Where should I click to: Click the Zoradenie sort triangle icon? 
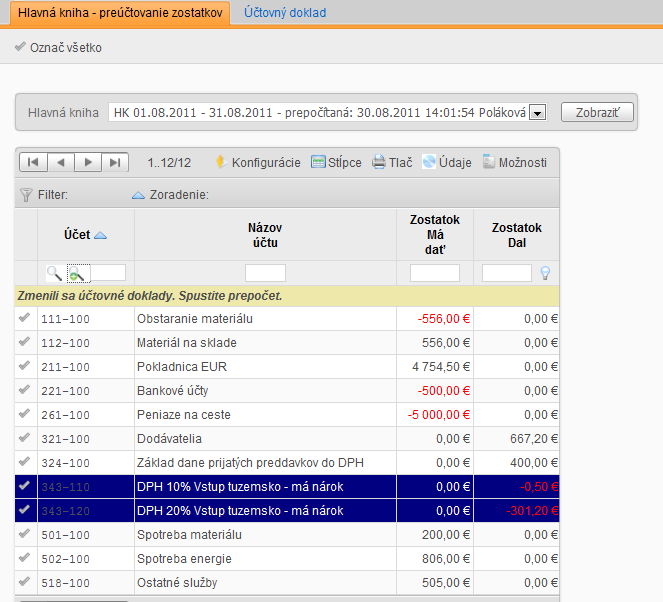(x=138, y=195)
